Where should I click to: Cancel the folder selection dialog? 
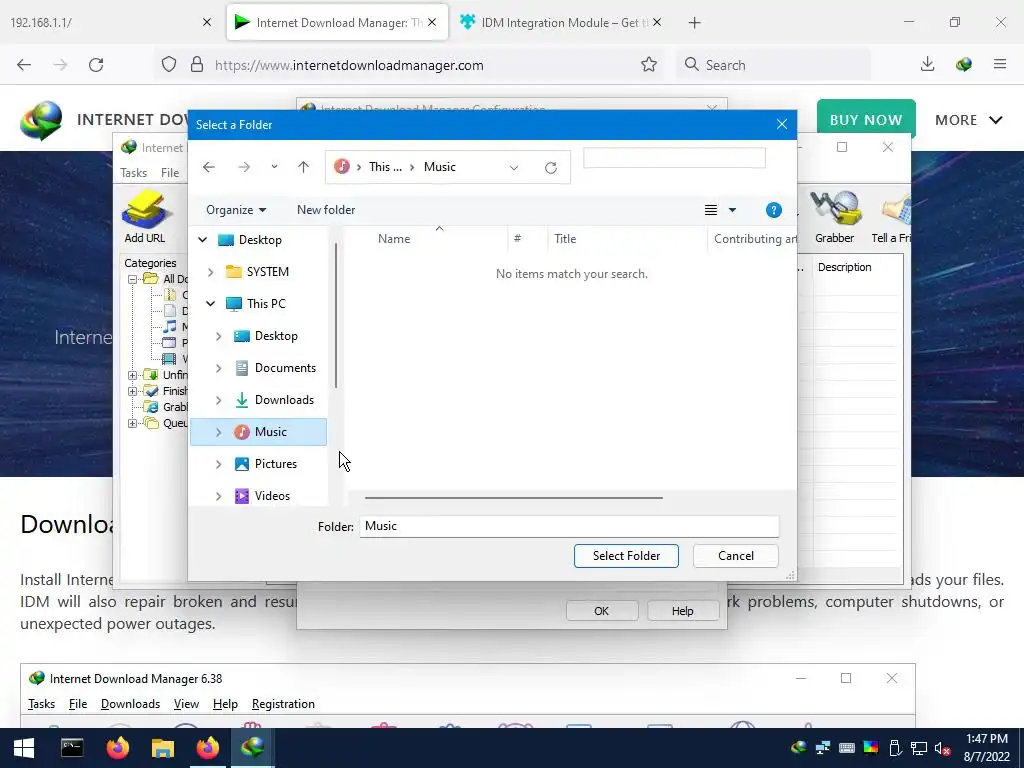[735, 556]
